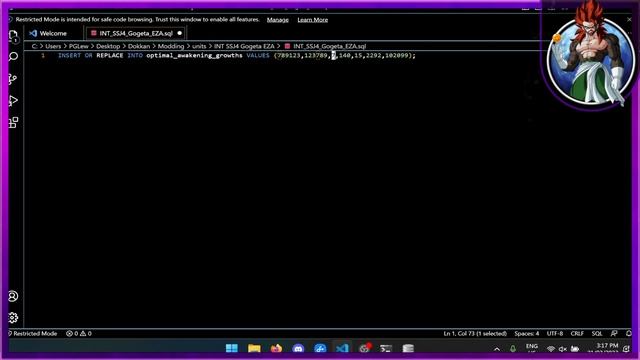Open the Wi-Fi network tray icon
Viewport: 640px width, 360px height.
[x=551, y=349]
